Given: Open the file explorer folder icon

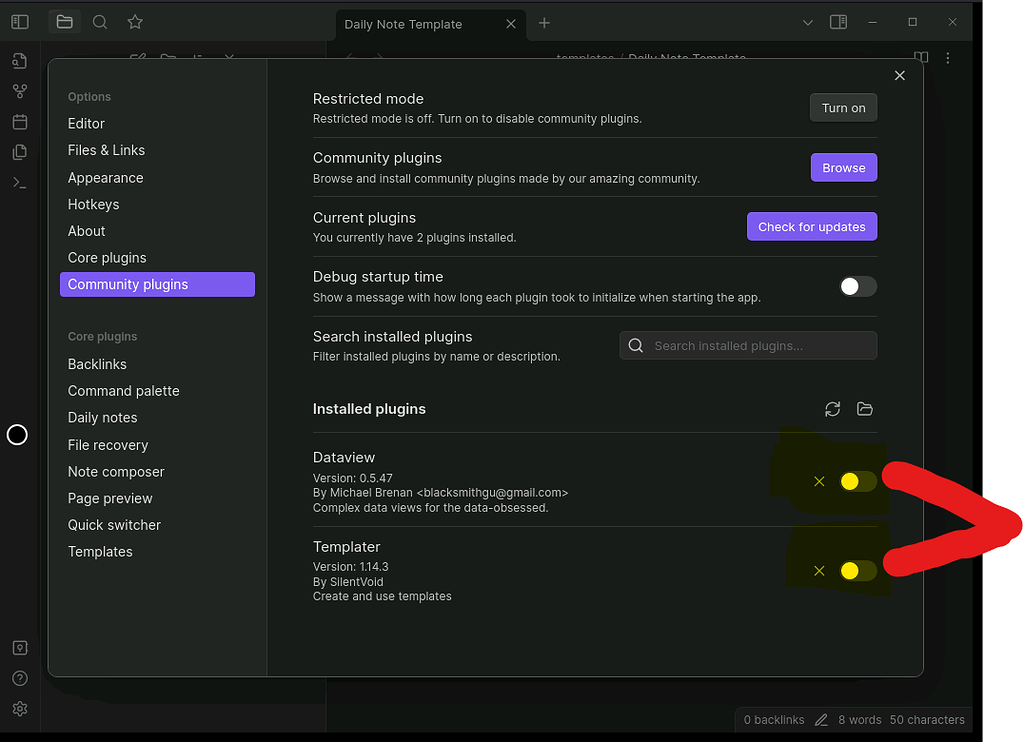Looking at the screenshot, I should [x=65, y=22].
